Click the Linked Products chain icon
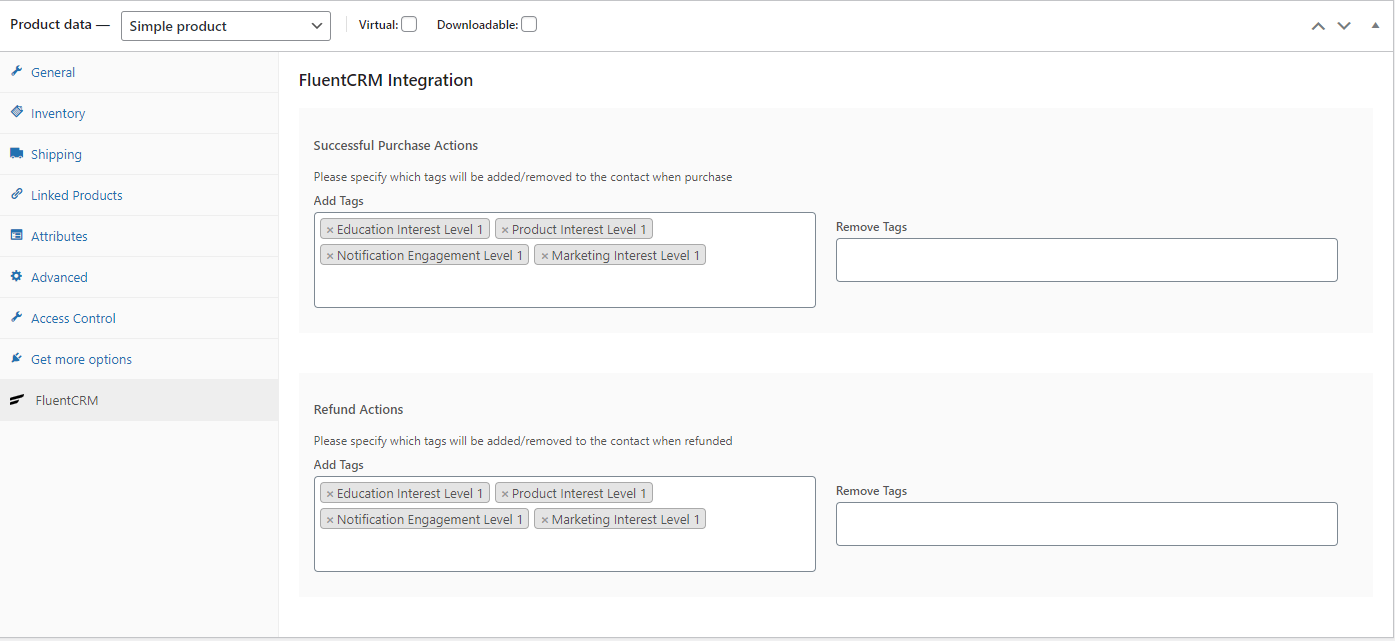Screen dimensions: 1395x641 click(16, 195)
